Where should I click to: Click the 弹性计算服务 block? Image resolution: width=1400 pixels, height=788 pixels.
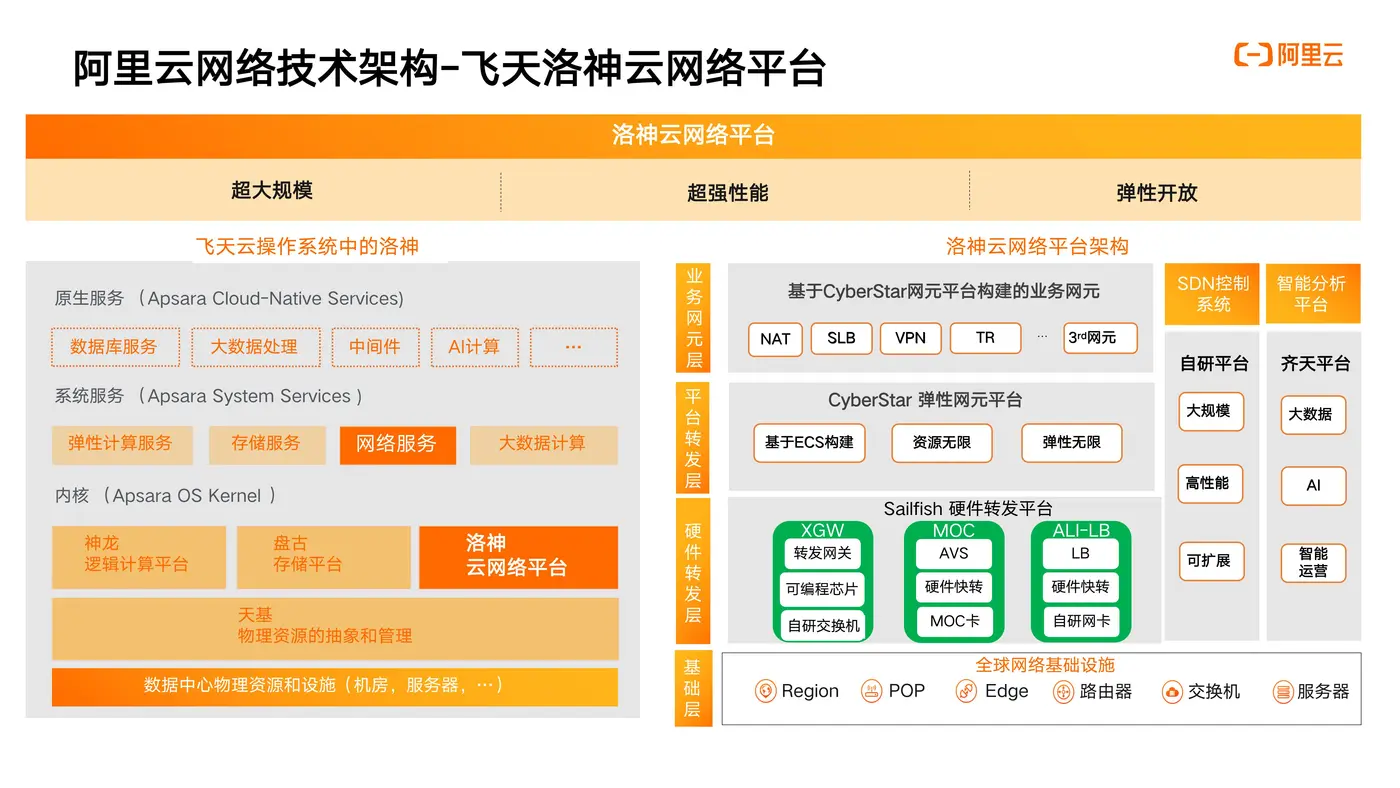[122, 445]
